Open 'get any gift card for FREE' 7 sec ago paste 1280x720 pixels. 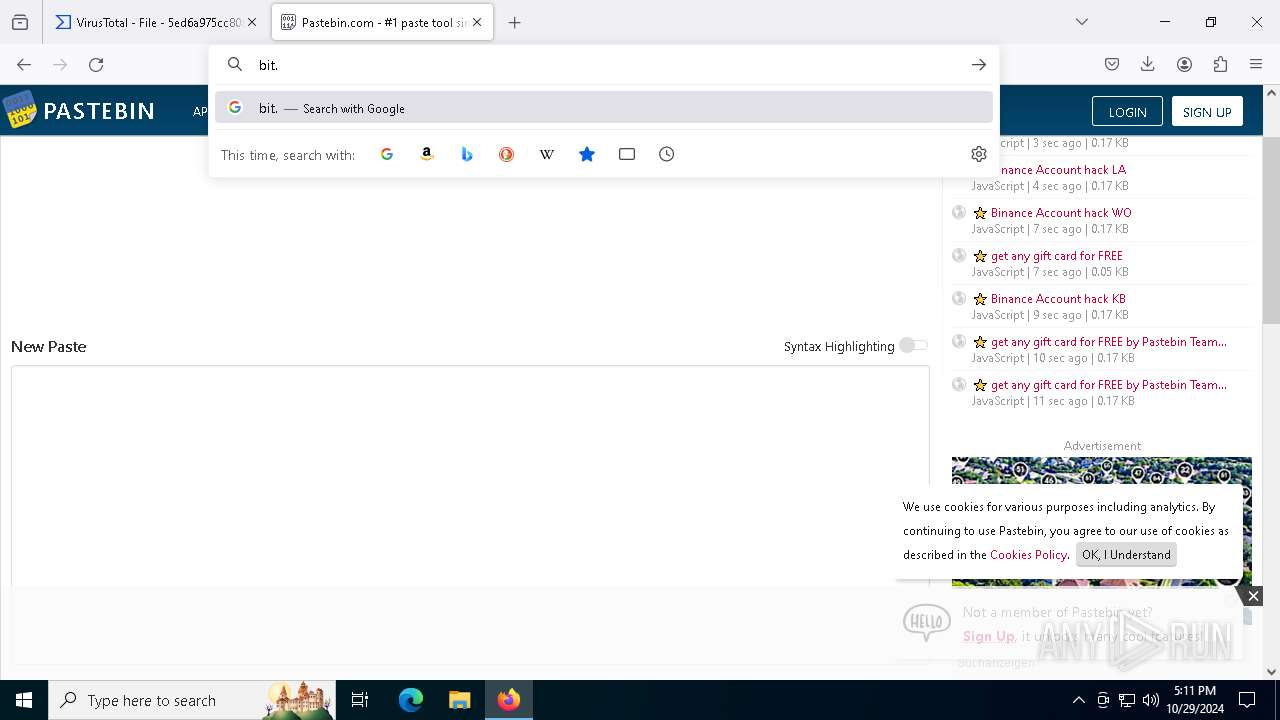1057,256
